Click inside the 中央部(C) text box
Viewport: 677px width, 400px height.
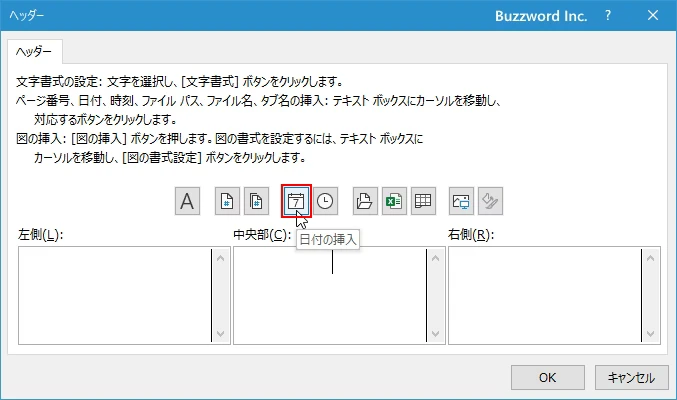[330, 295]
